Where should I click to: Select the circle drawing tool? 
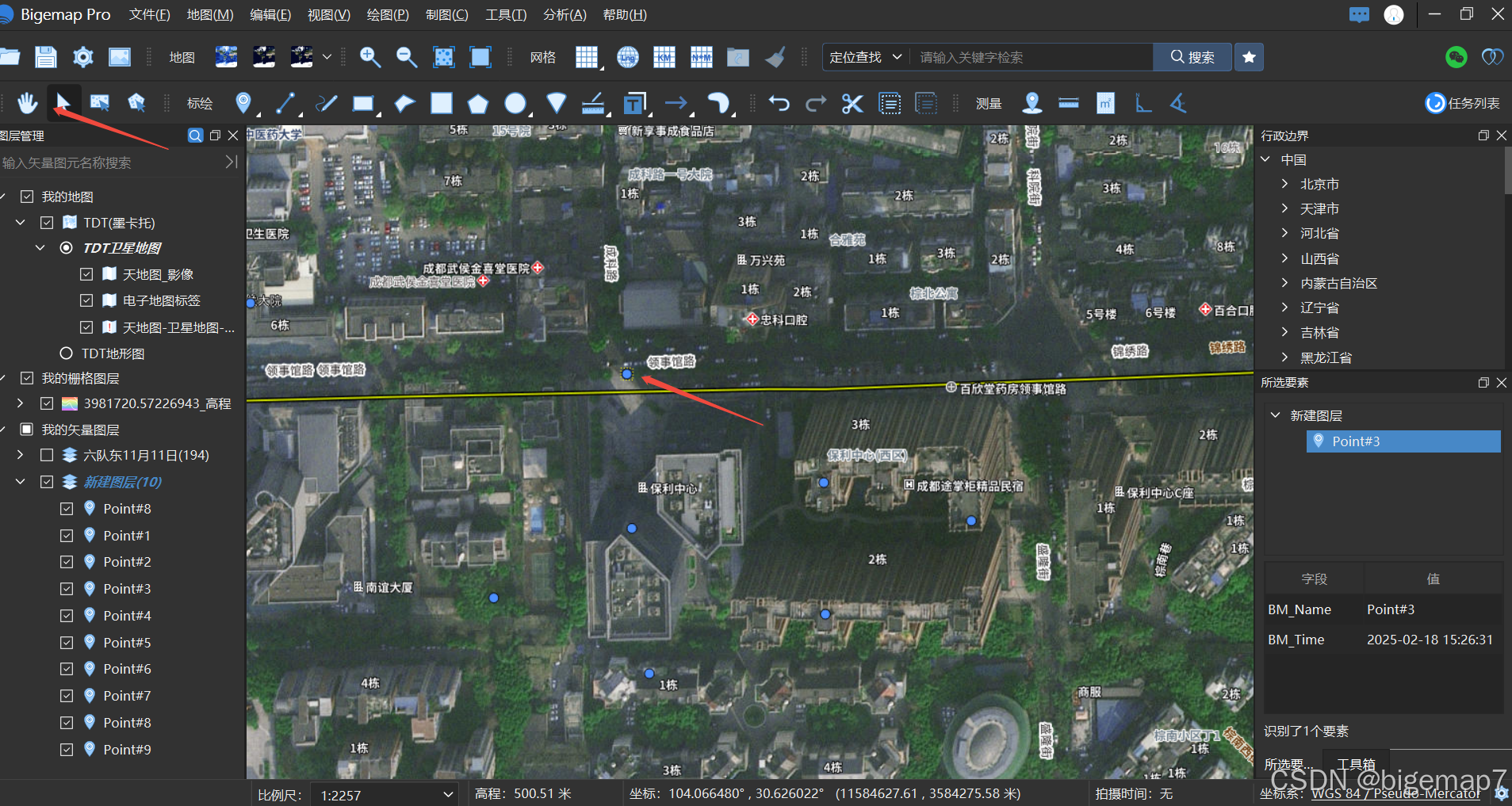(515, 103)
